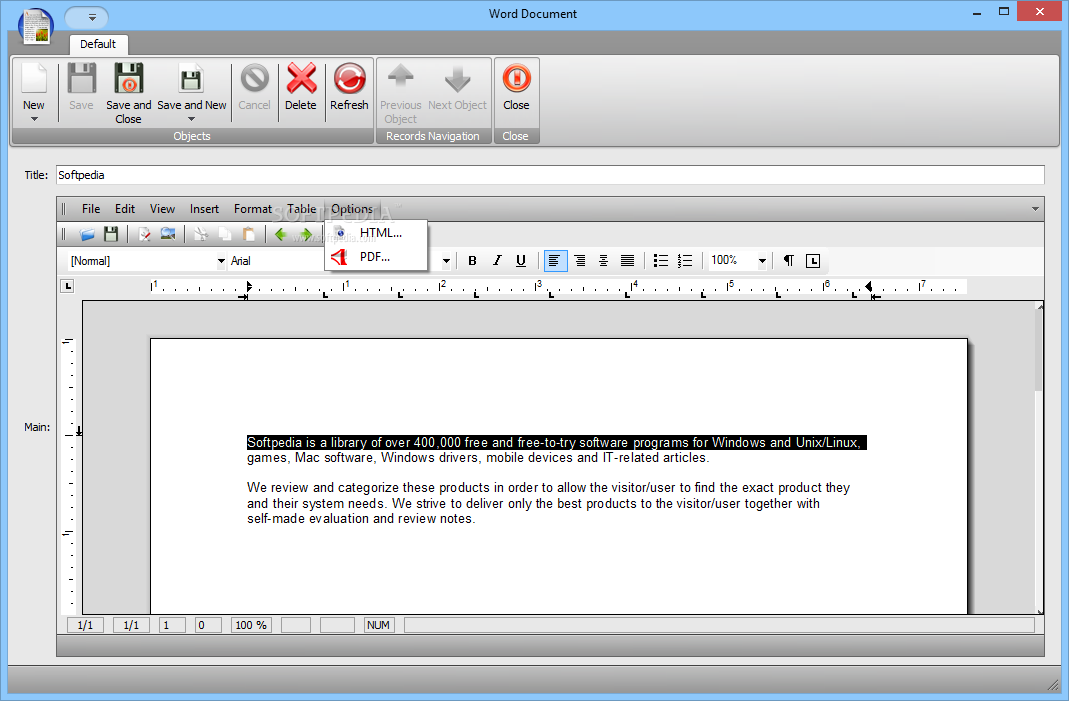Click the green Redo right arrow

305,235
